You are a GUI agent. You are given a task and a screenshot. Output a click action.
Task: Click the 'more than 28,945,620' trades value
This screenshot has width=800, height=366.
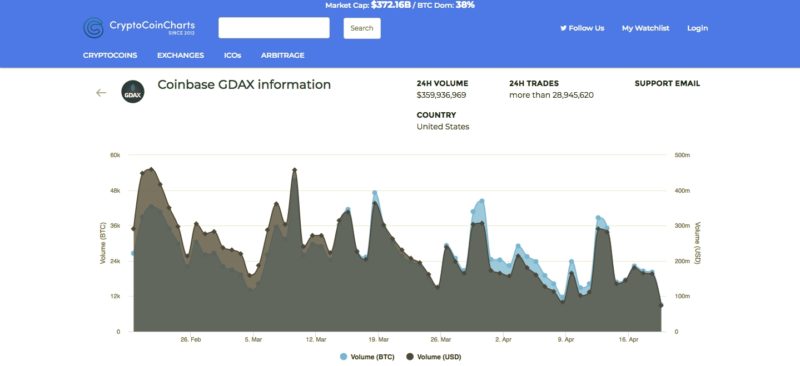(552, 95)
